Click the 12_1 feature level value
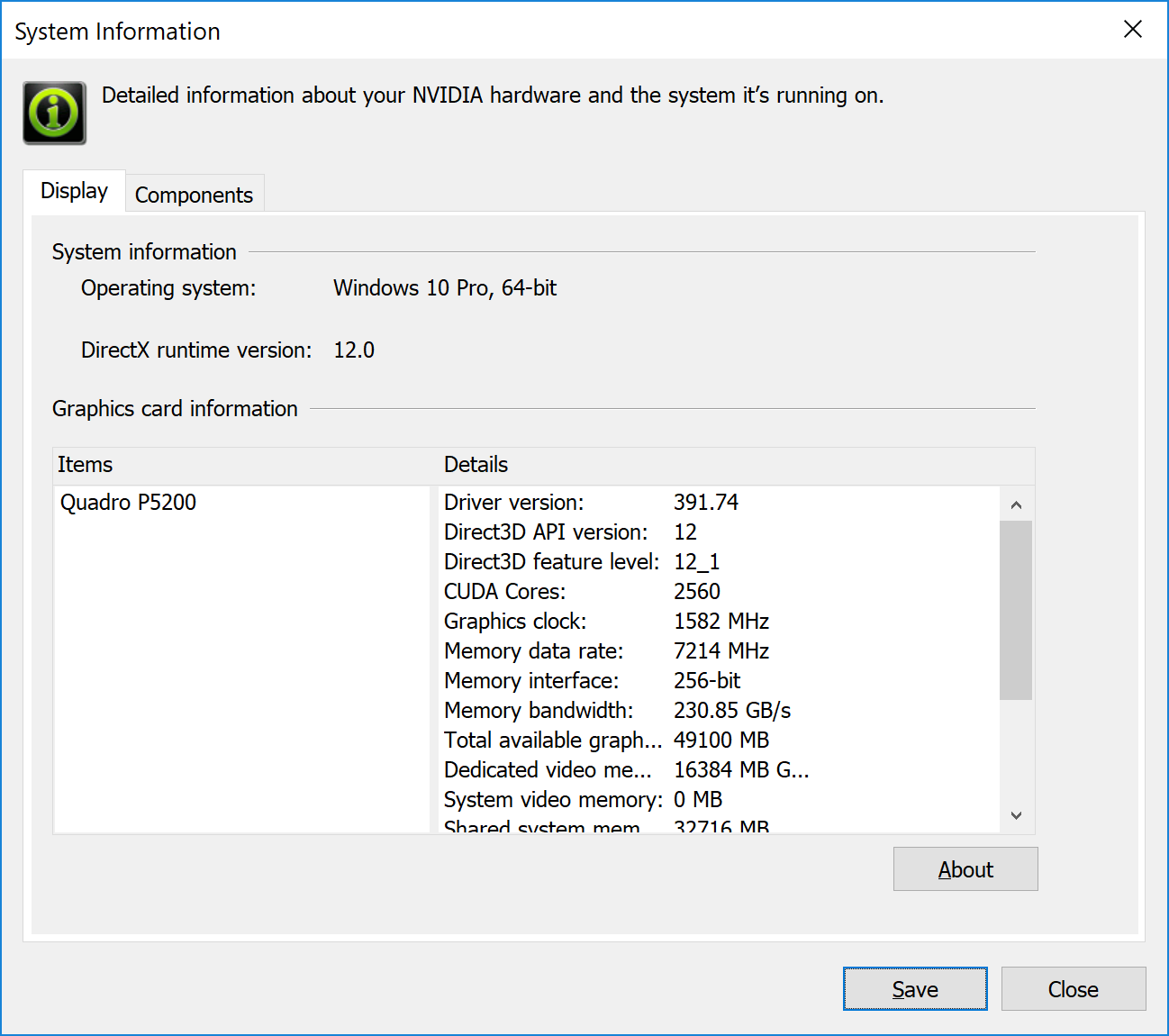The width and height of the screenshot is (1169, 1036). 697,562
